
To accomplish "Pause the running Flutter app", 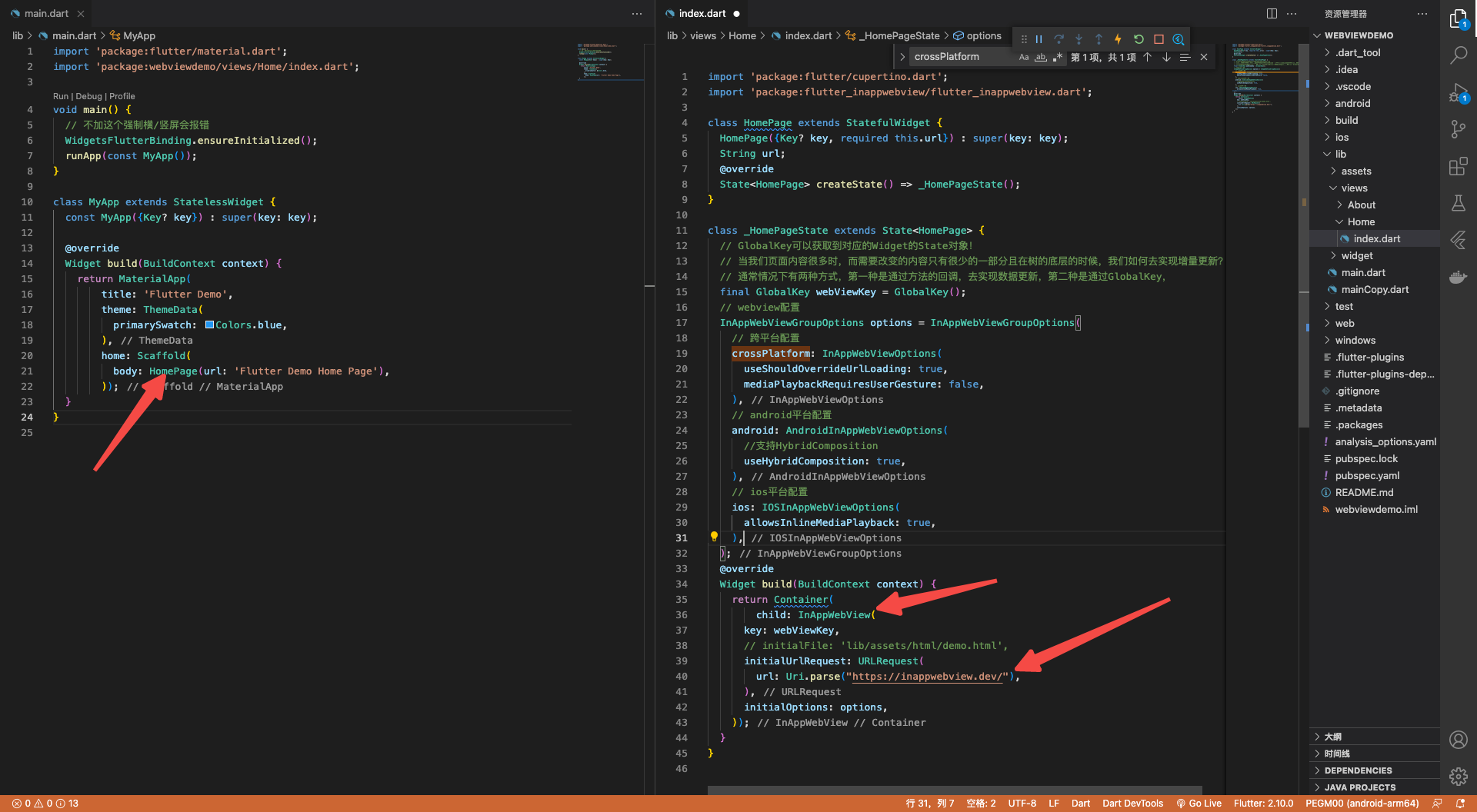I will (1039, 39).
